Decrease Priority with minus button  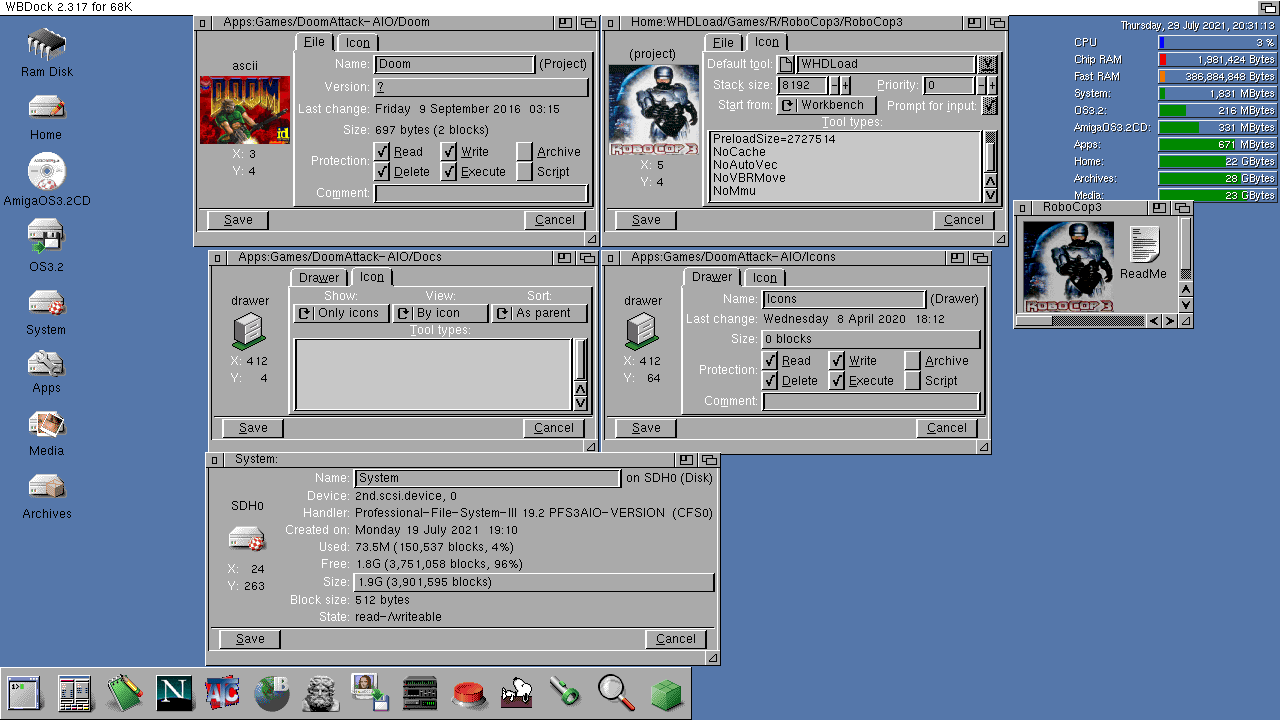point(981,85)
